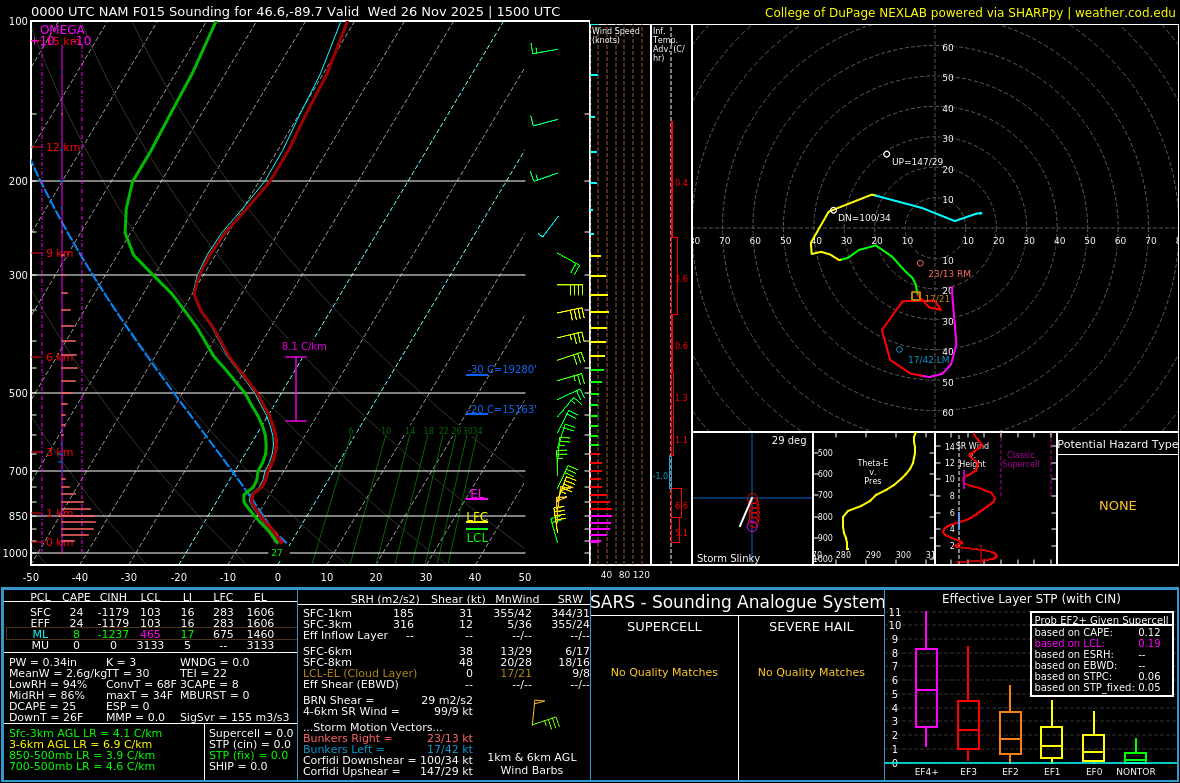Click the Classic Supercell label
Image resolution: width=1180 pixels, height=783 pixels.
(x=1020, y=459)
